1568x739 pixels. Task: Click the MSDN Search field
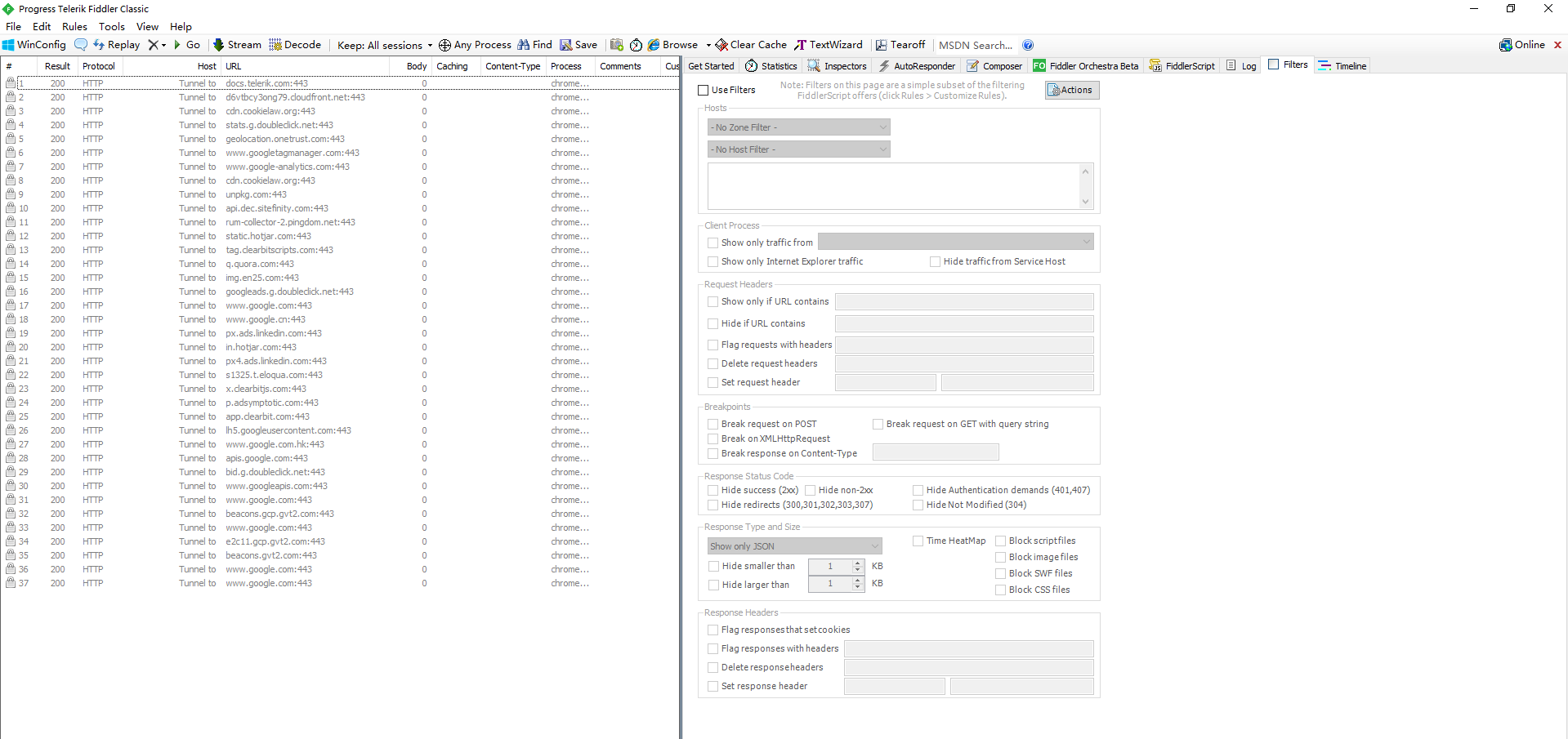(x=976, y=45)
